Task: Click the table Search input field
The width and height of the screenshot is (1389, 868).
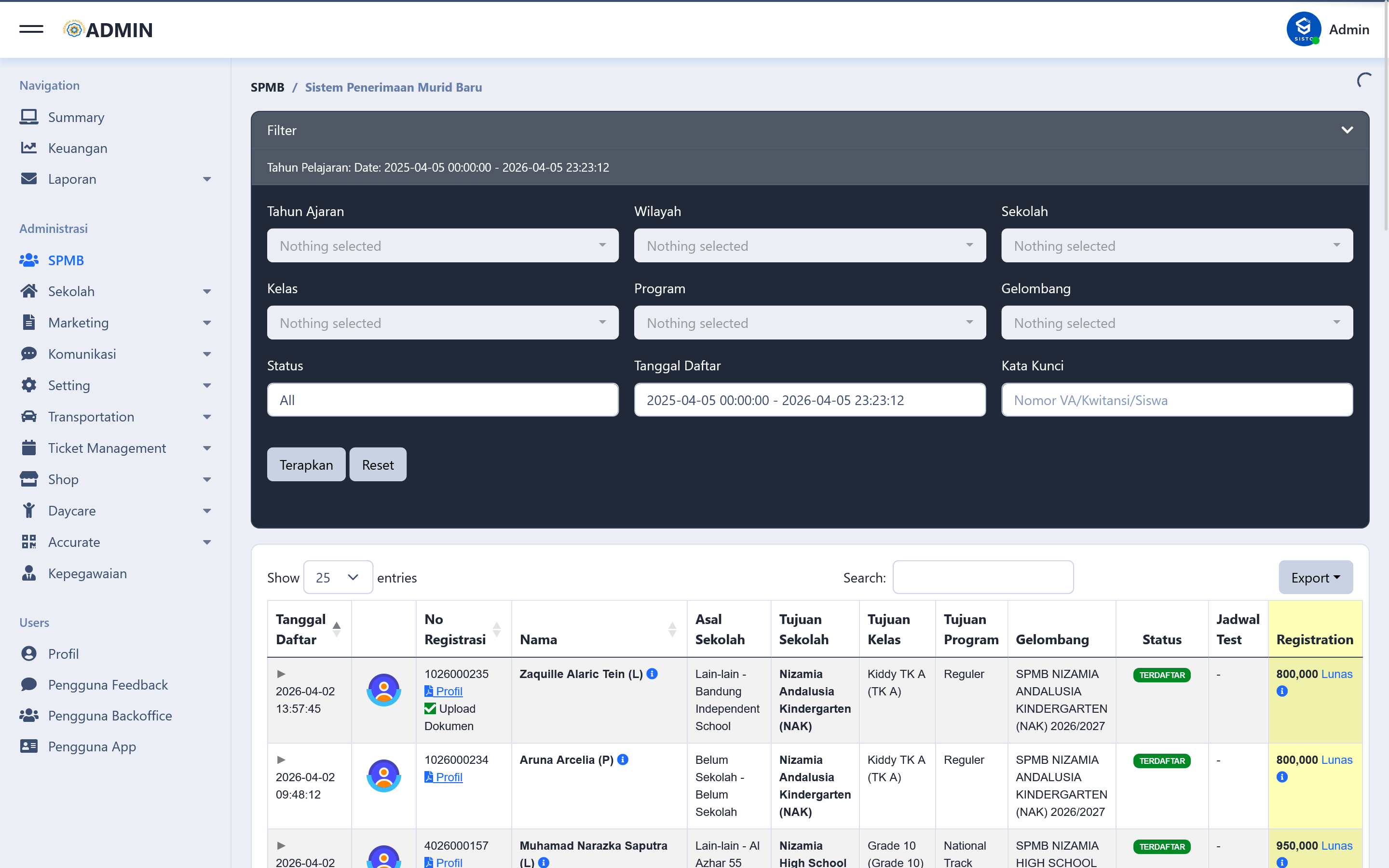Action: (983, 578)
